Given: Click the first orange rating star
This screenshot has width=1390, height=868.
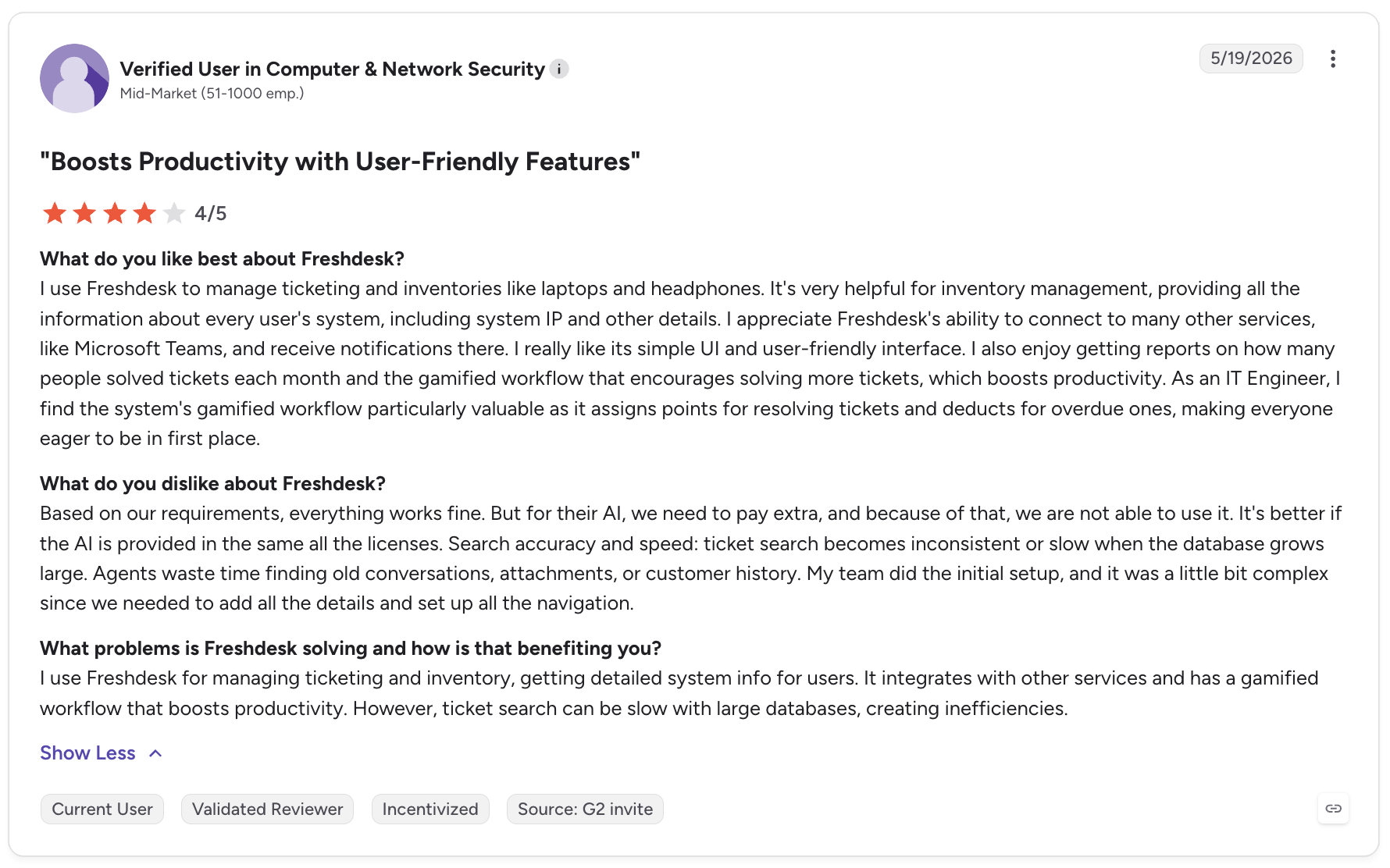Looking at the screenshot, I should pos(55,213).
